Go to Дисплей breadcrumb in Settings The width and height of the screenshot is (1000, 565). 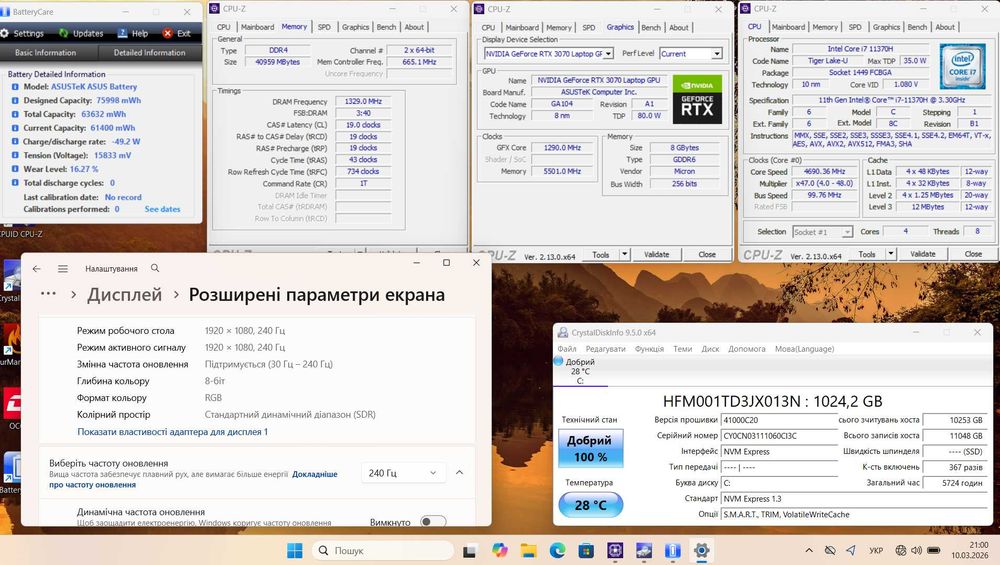(x=124, y=295)
